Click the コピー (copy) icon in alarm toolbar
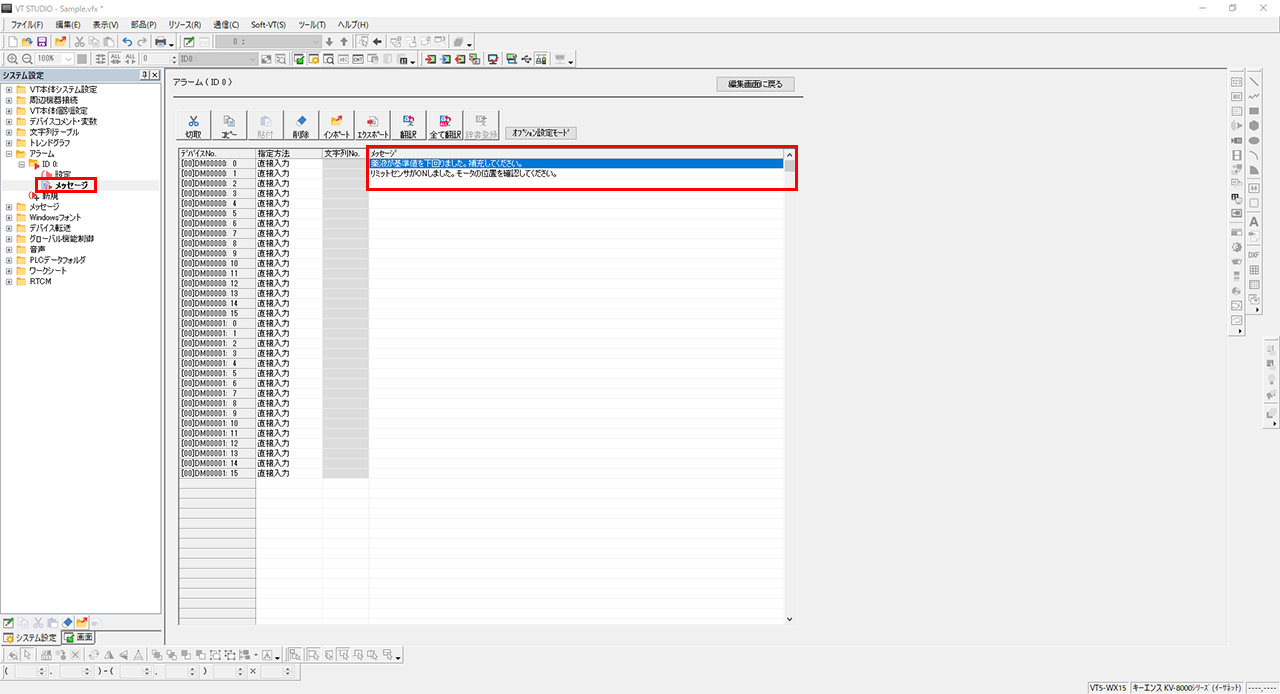 pyautogui.click(x=229, y=125)
